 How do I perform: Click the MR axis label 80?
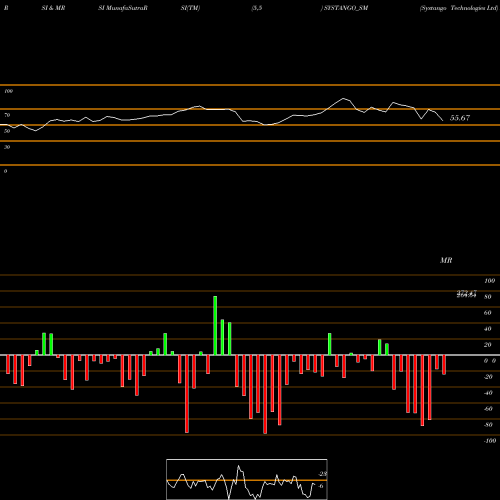pyautogui.click(x=488, y=297)
